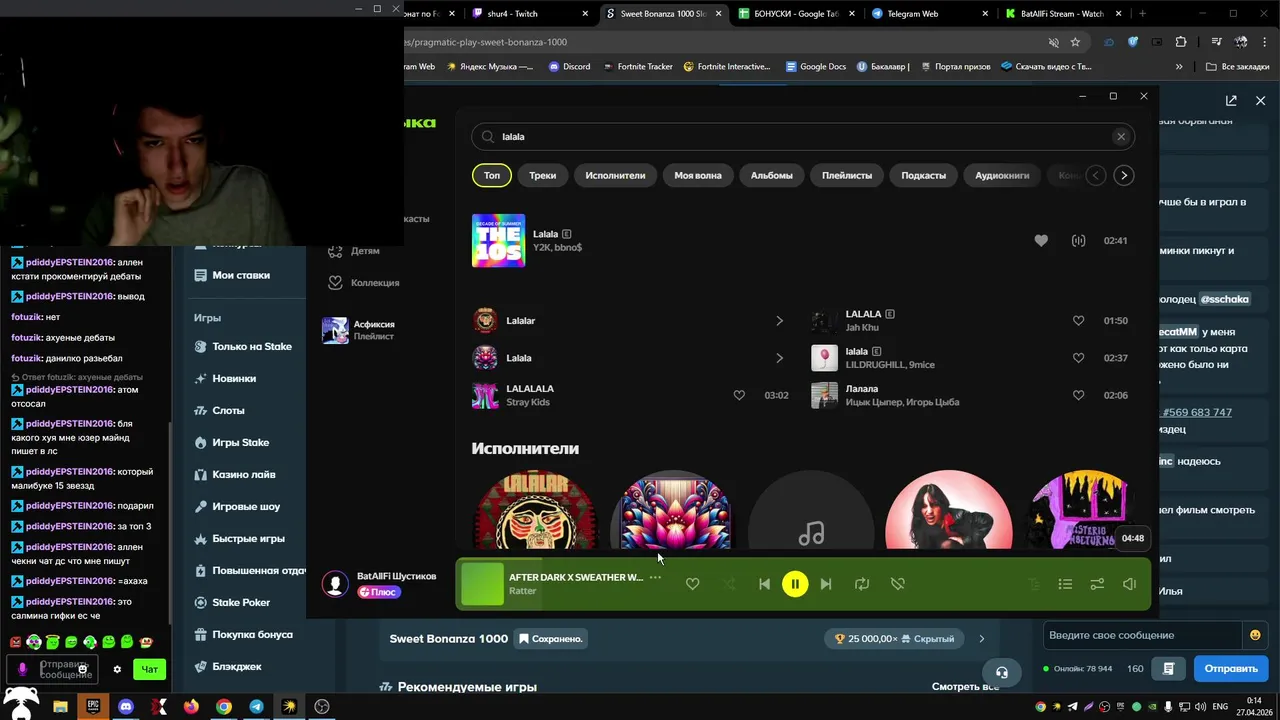Click the purple microphone icon in chat

[22, 669]
